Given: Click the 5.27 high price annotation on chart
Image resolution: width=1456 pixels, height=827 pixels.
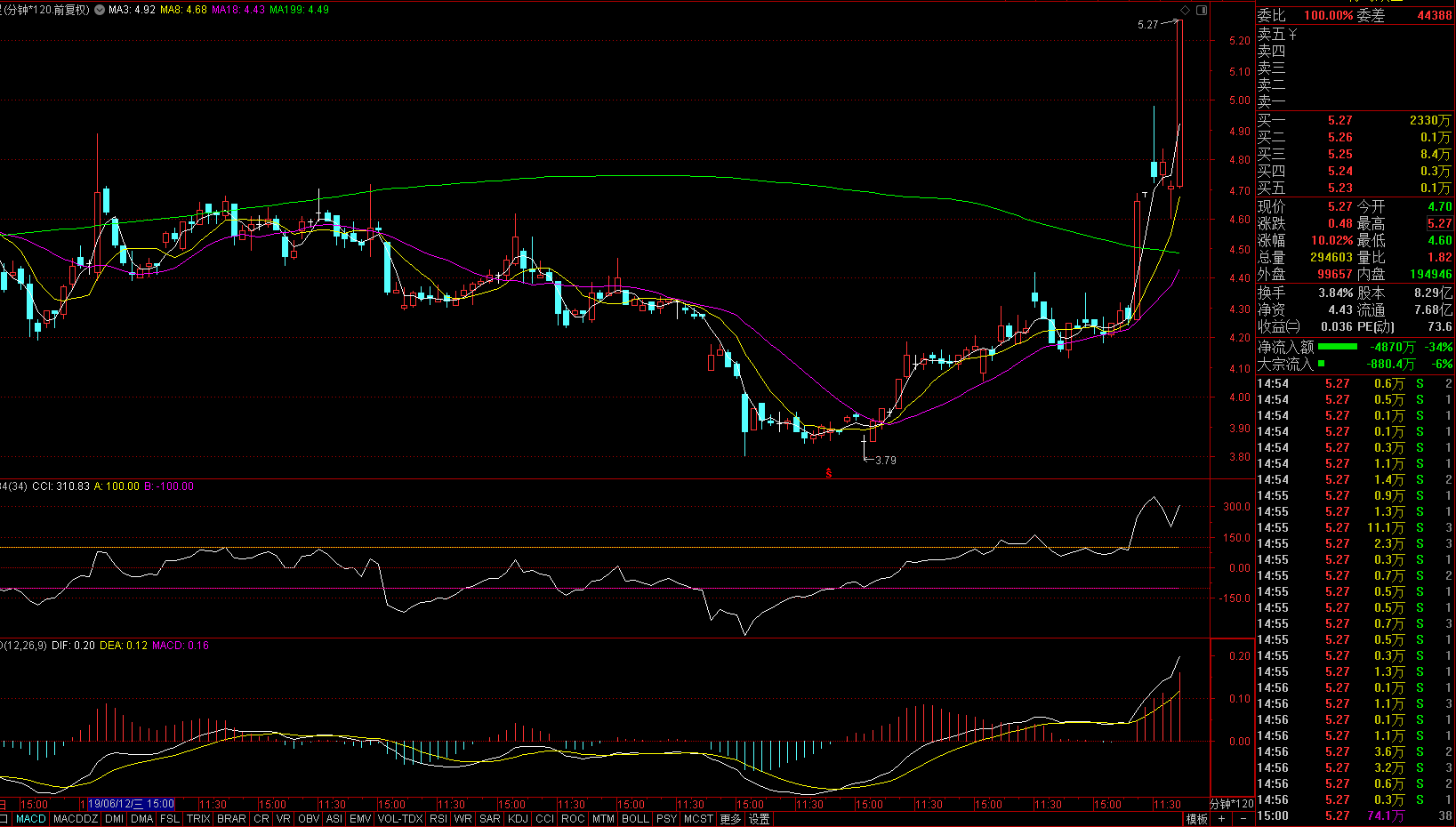Looking at the screenshot, I should 1148,25.
